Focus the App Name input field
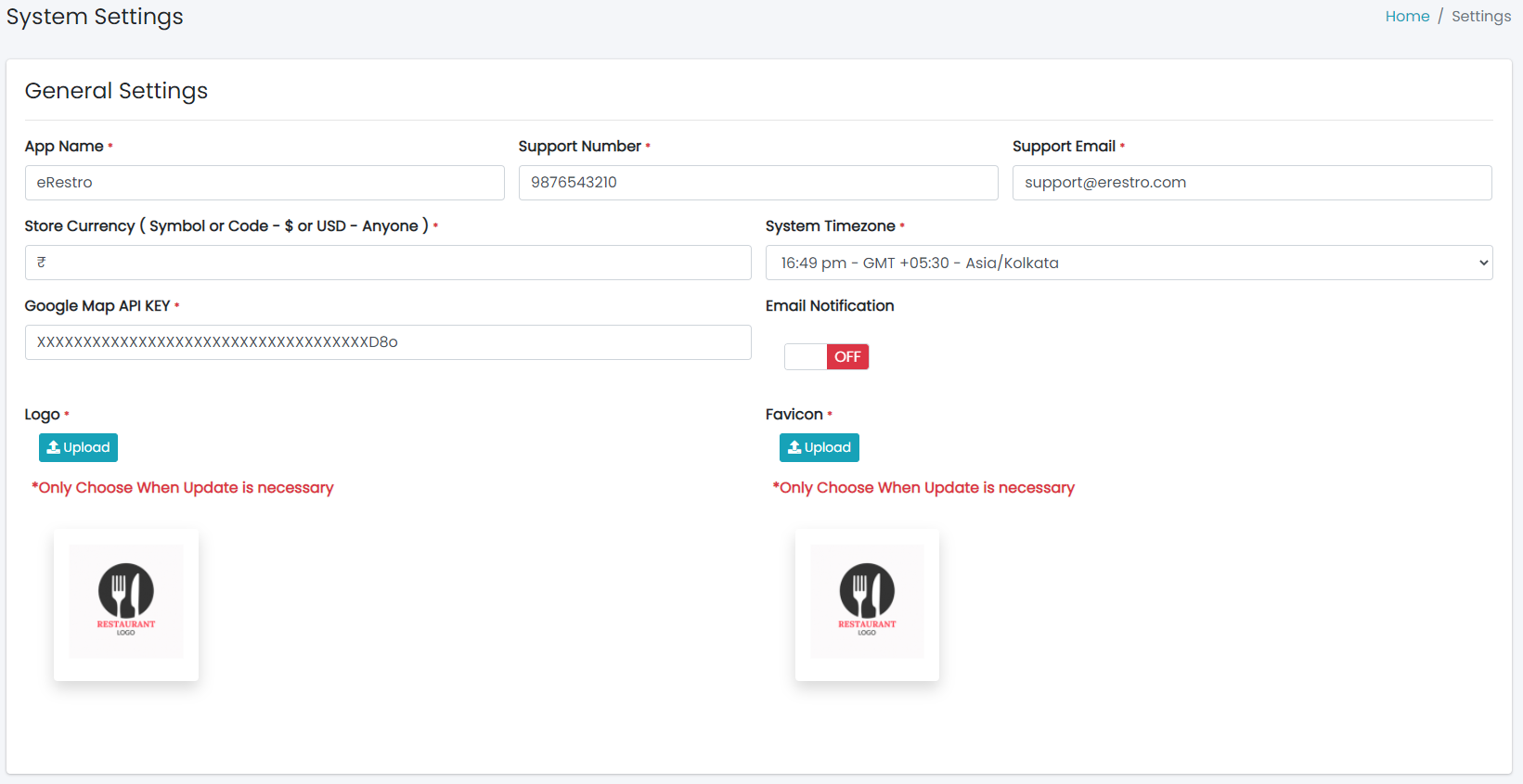 point(265,183)
